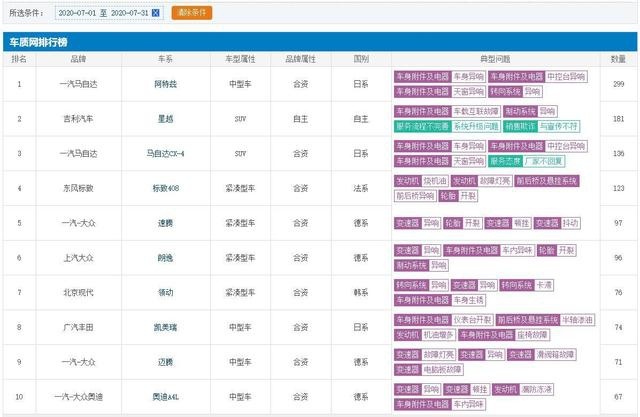Click the 烧机油 tag in 标致408 row

point(435,181)
